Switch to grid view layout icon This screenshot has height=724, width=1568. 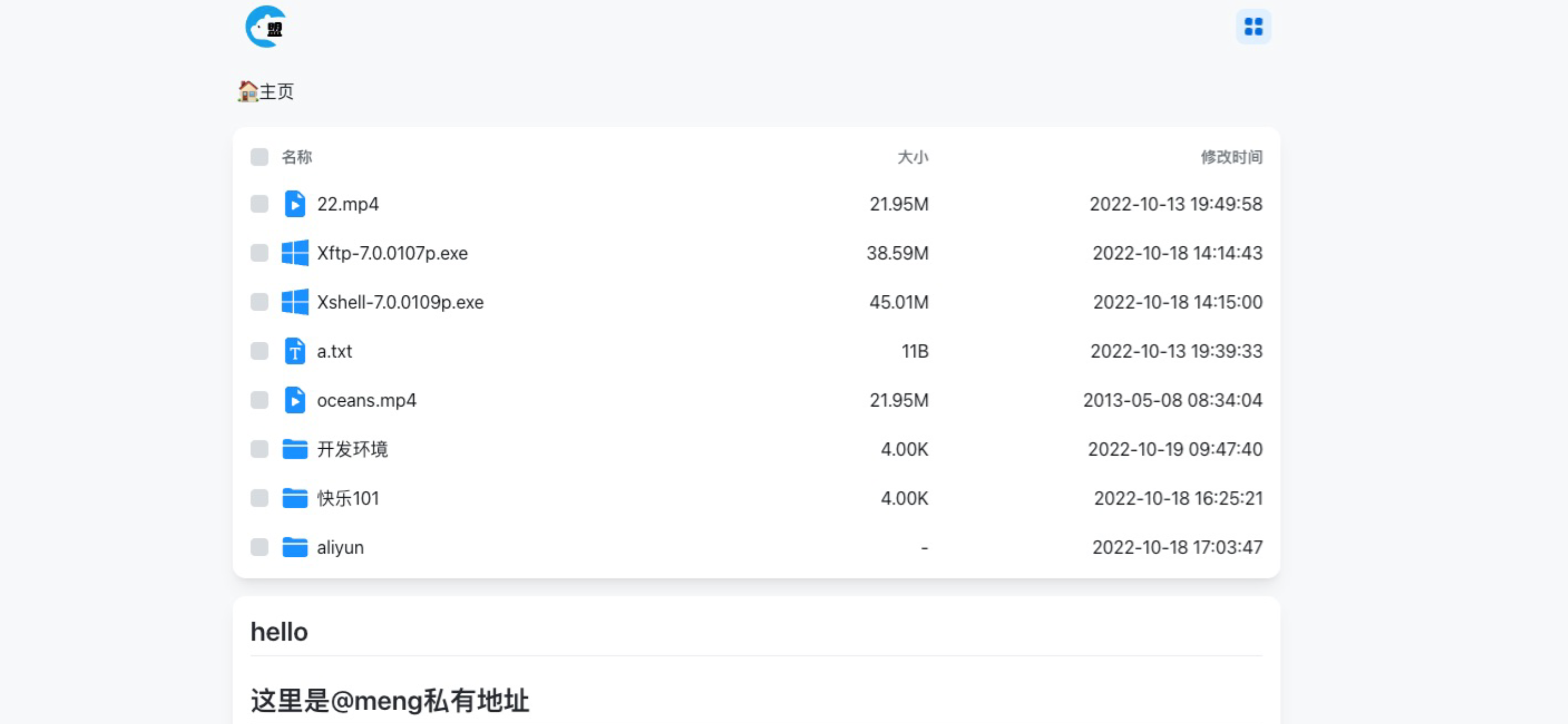click(x=1253, y=27)
